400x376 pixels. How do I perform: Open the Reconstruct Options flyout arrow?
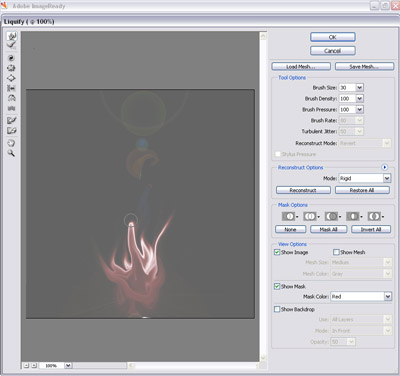tap(385, 167)
